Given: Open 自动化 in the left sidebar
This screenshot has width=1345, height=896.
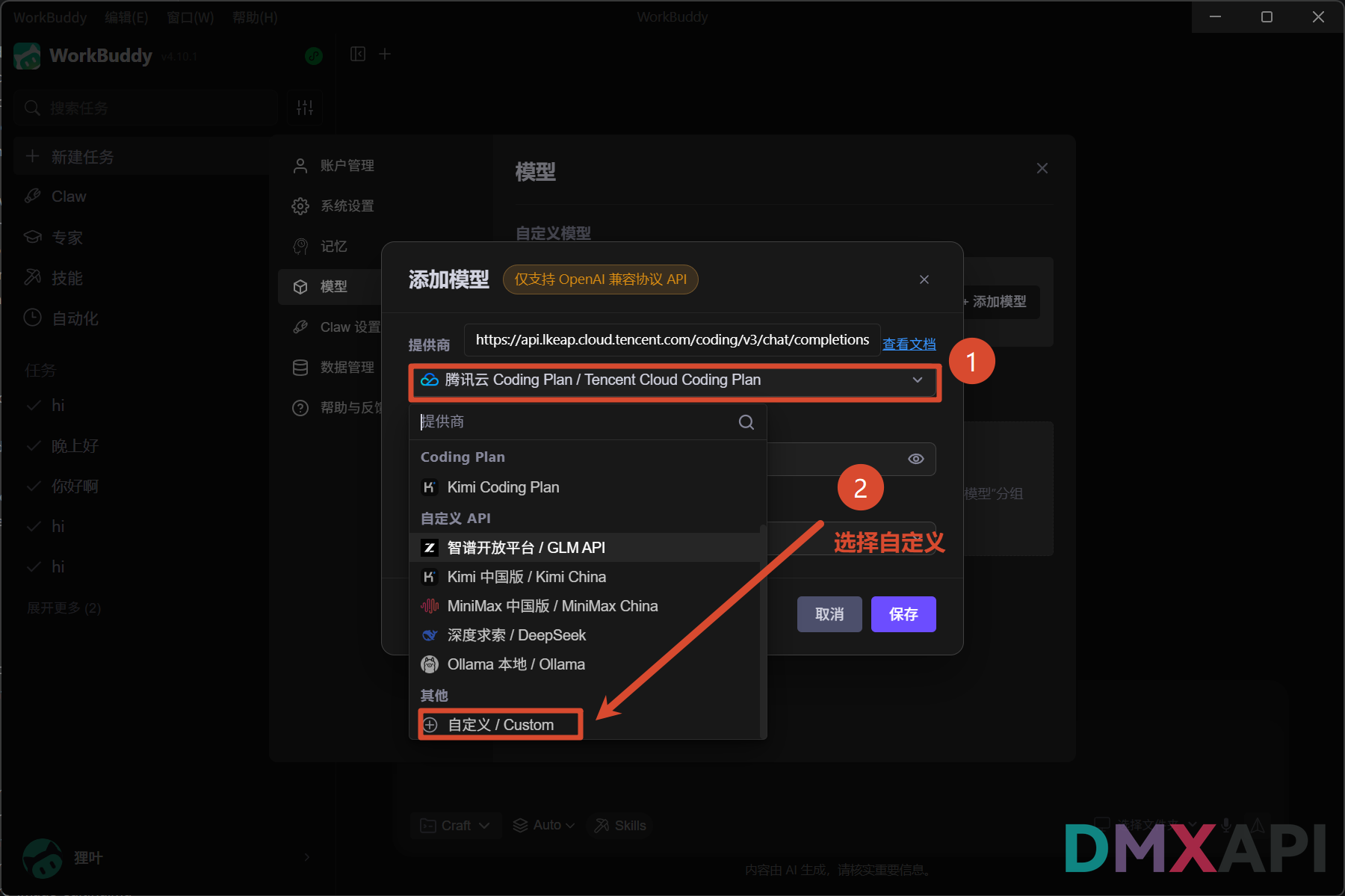Looking at the screenshot, I should (142, 318).
